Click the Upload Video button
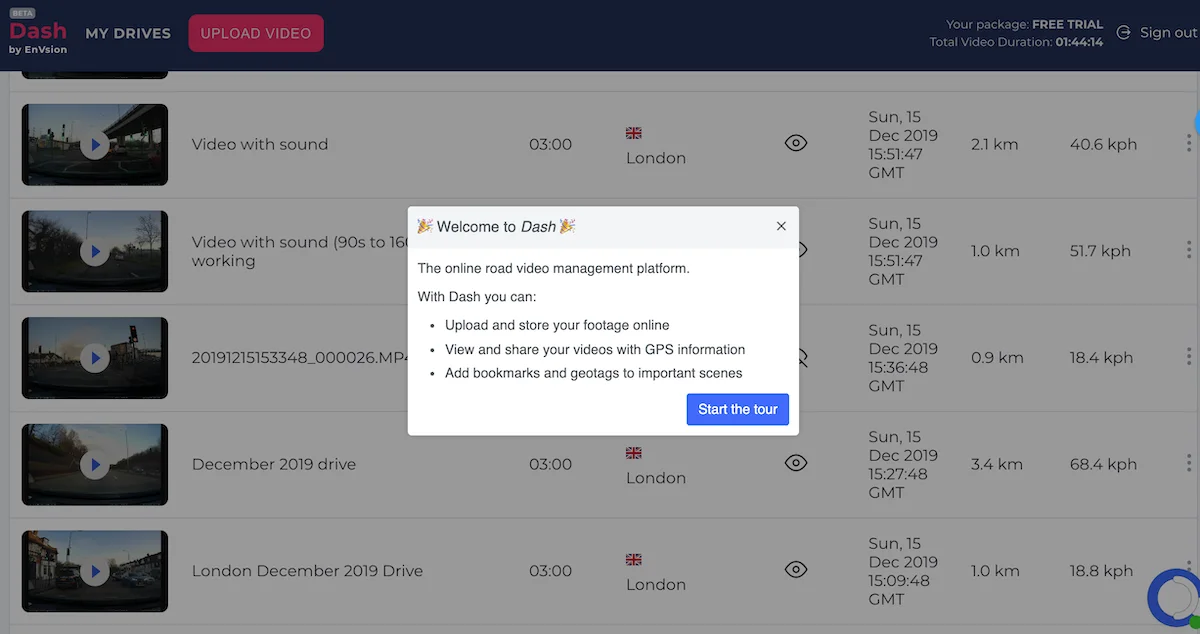 pos(256,33)
